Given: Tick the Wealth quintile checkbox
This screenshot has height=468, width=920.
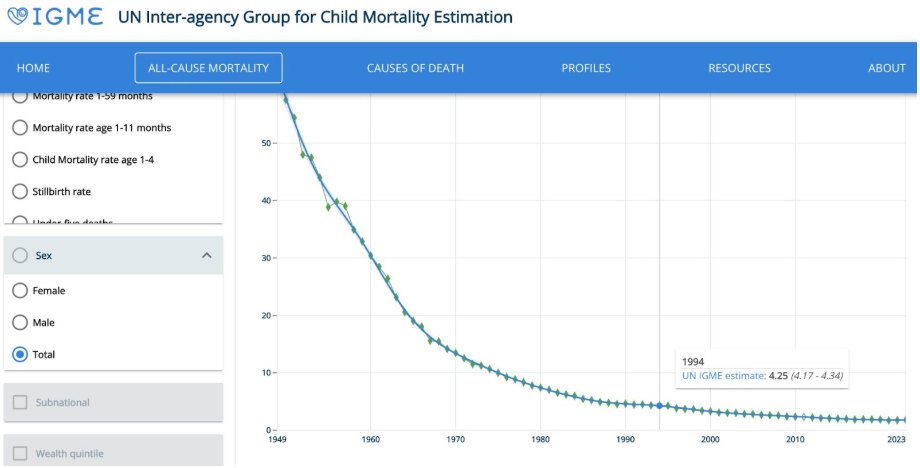Looking at the screenshot, I should pyautogui.click(x=21, y=454).
